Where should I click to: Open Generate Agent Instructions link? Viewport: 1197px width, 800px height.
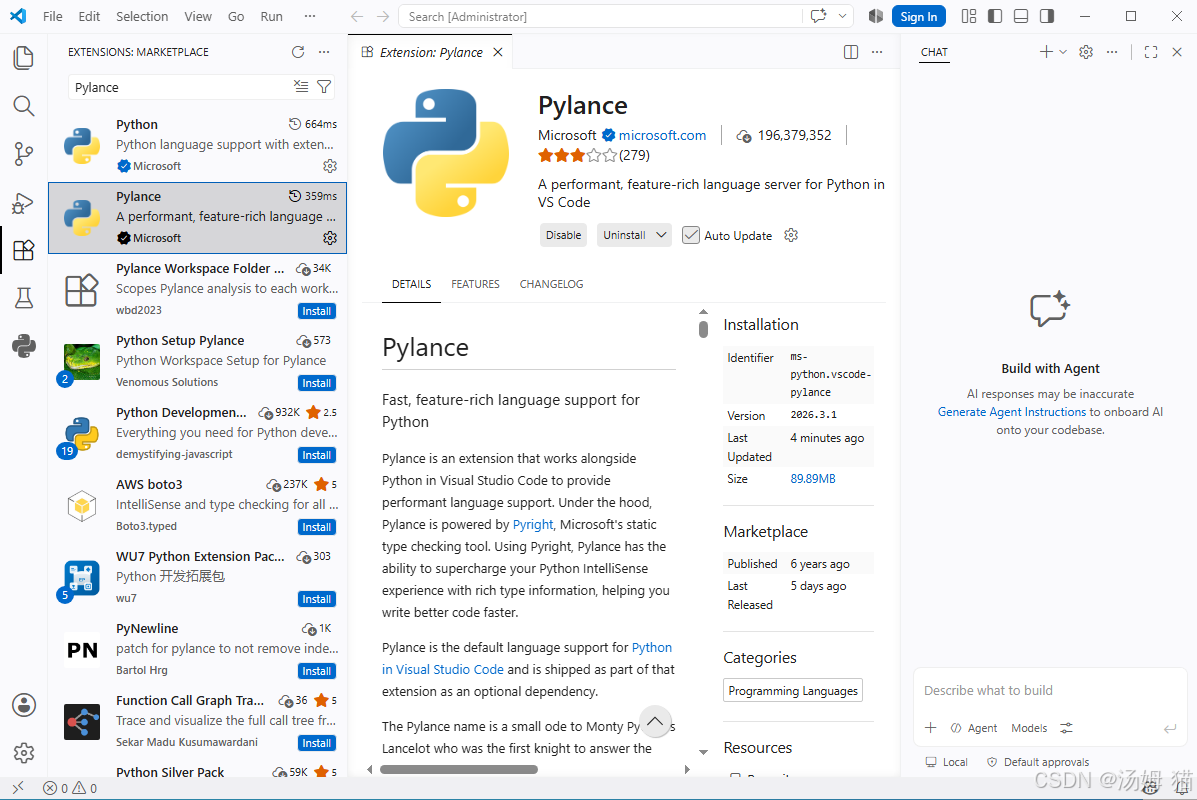click(x=1011, y=411)
